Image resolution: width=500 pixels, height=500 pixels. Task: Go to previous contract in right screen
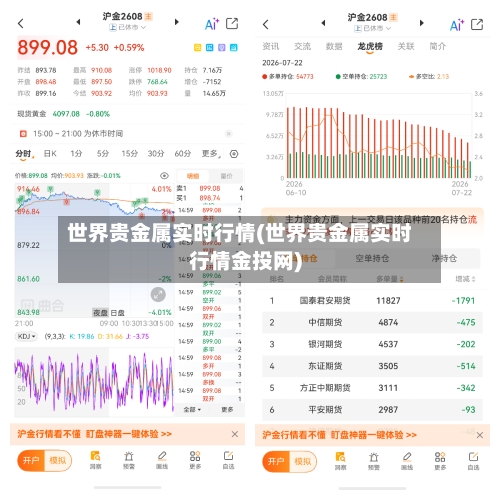[323, 23]
